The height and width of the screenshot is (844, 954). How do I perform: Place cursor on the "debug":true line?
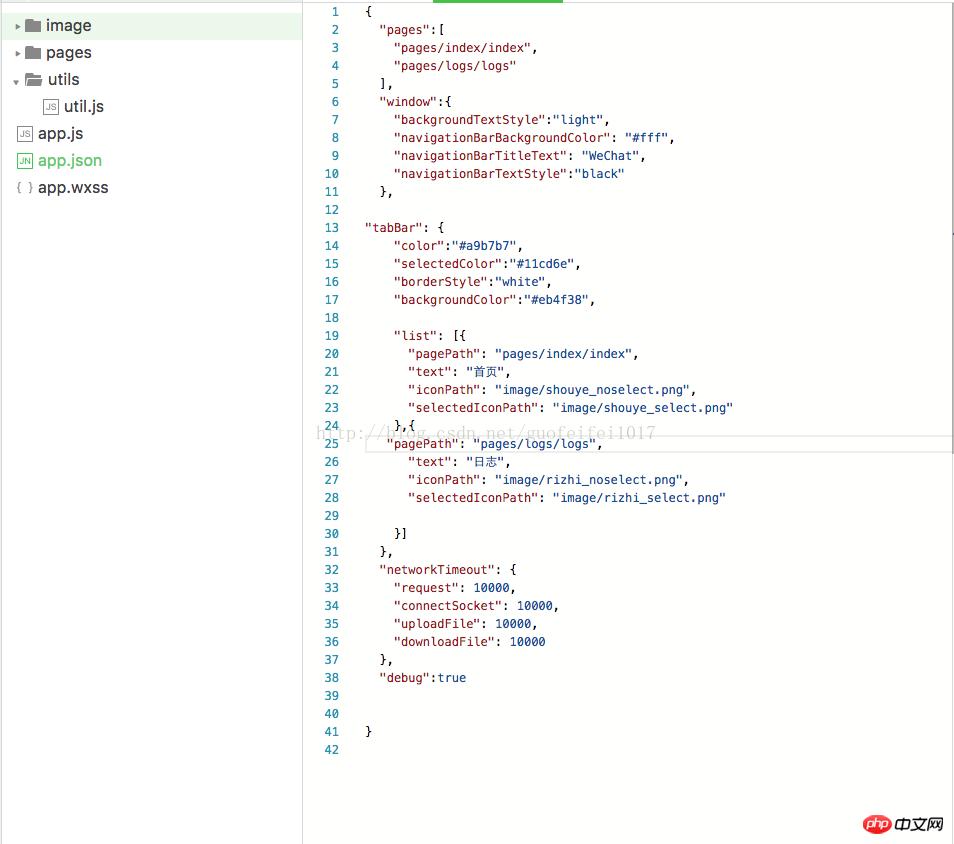tap(422, 678)
